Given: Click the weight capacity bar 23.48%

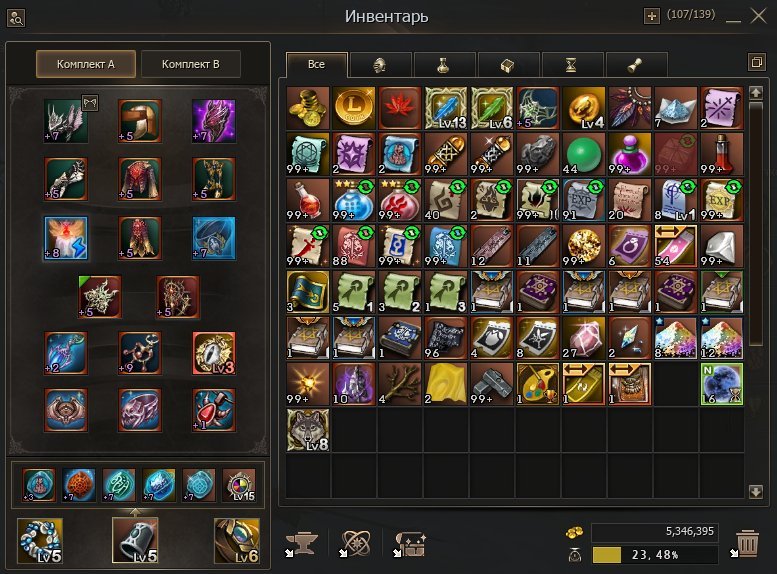Looking at the screenshot, I should pyautogui.click(x=655, y=555).
